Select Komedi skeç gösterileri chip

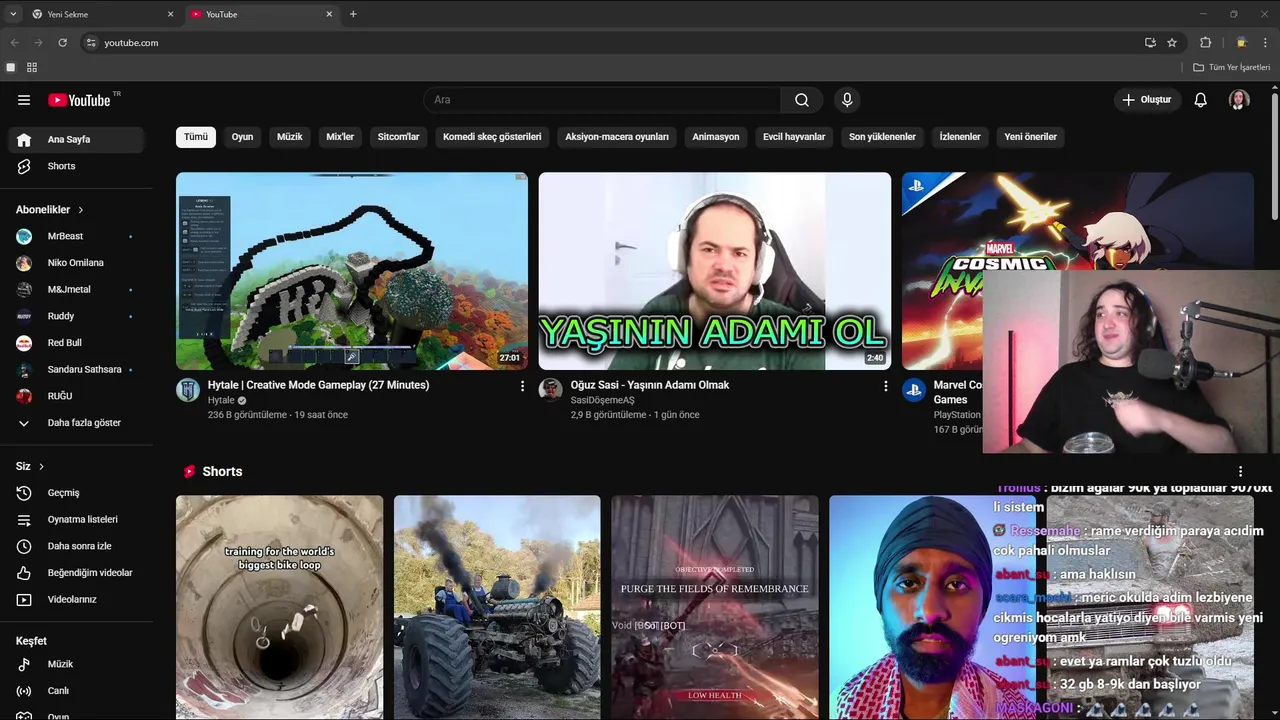coord(492,137)
